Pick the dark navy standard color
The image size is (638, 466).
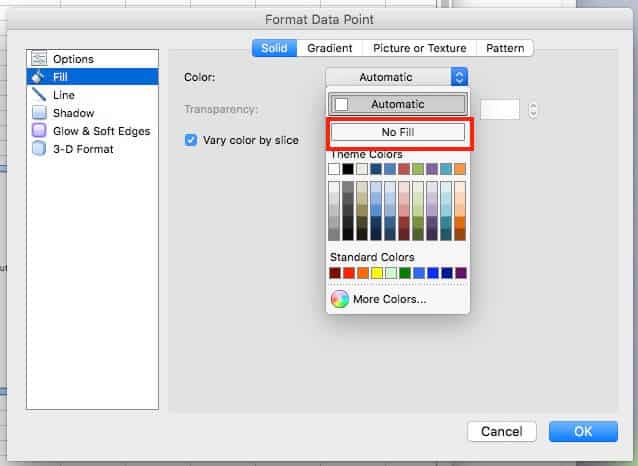click(447, 273)
